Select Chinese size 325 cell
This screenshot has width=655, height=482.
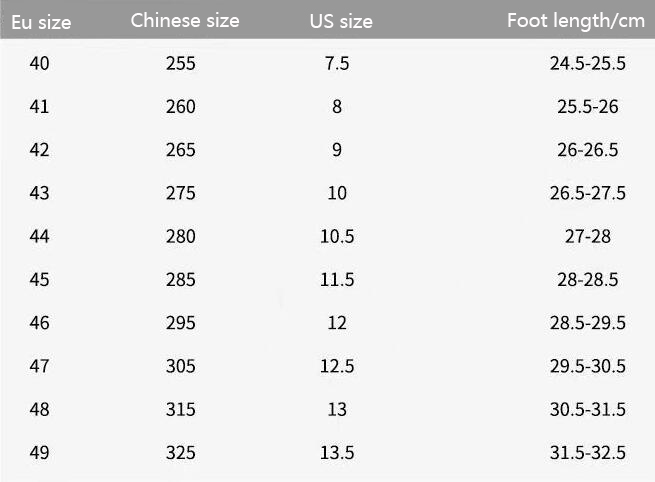tap(181, 453)
